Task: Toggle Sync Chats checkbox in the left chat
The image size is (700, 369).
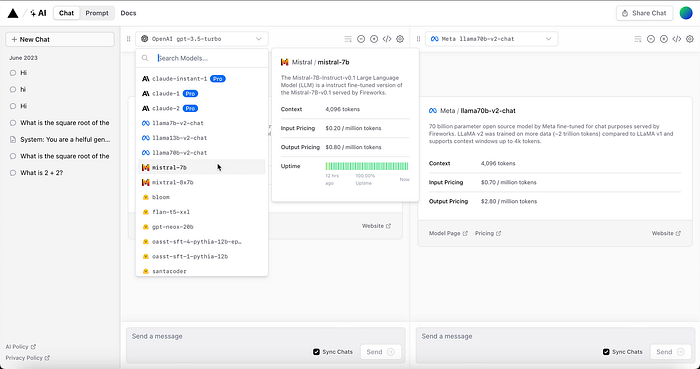Action: (x=317, y=352)
